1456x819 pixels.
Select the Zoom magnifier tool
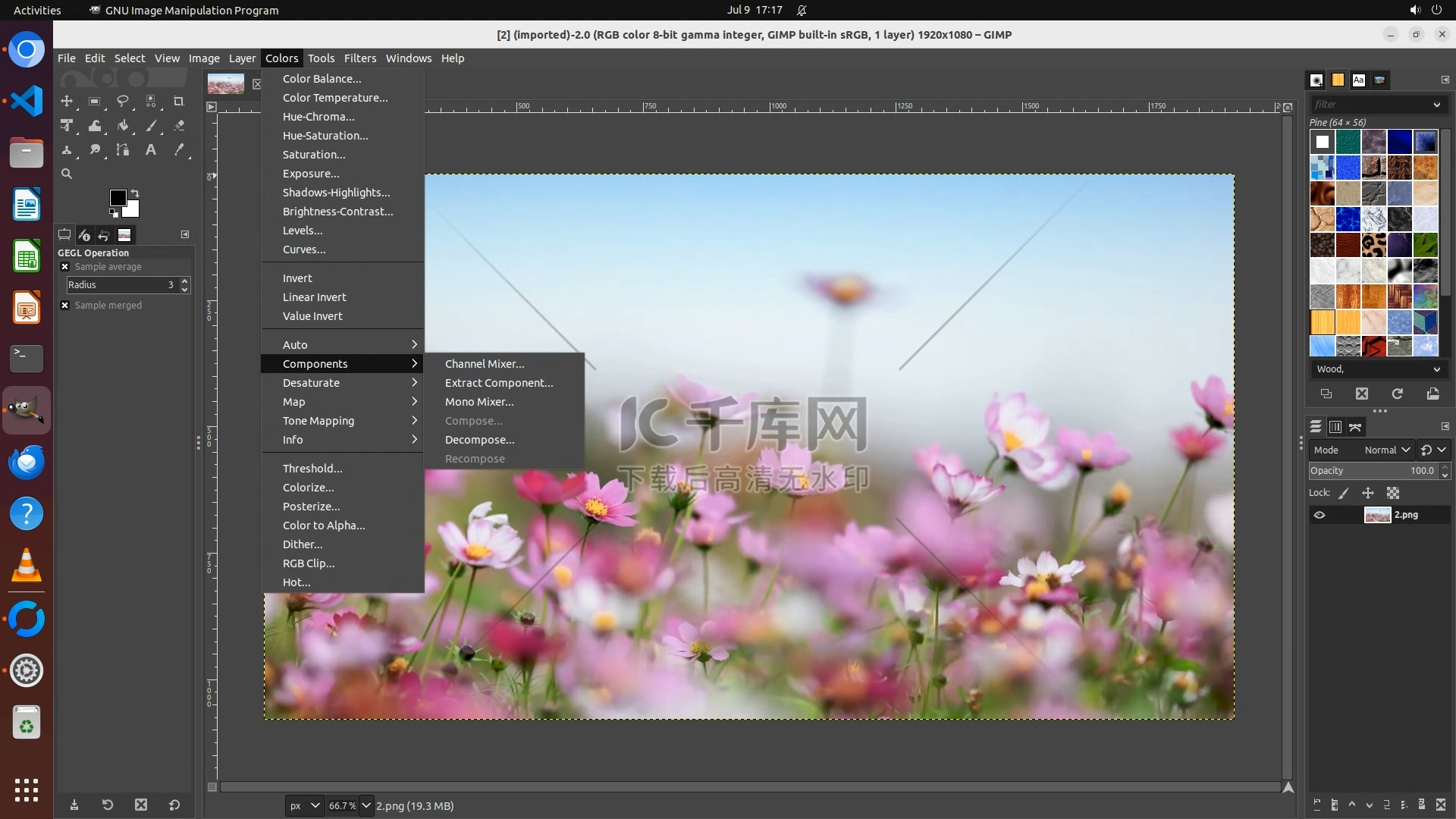coord(67,174)
